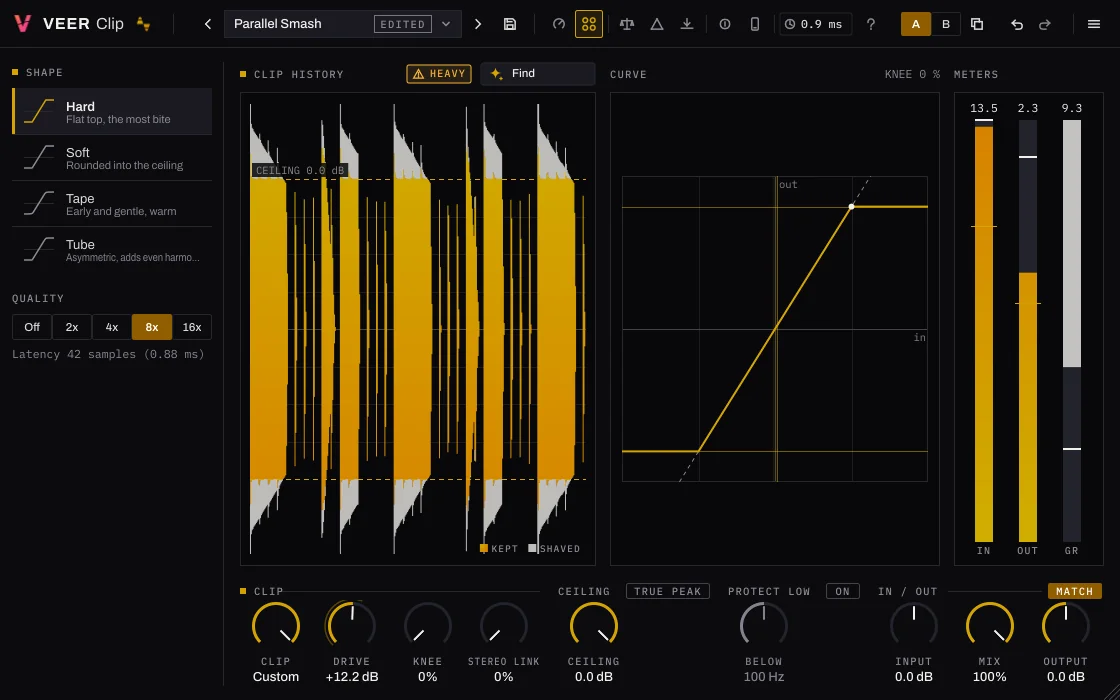1120x700 pixels.
Task: Click the Parallel Smash preset name
Action: click(x=278, y=24)
